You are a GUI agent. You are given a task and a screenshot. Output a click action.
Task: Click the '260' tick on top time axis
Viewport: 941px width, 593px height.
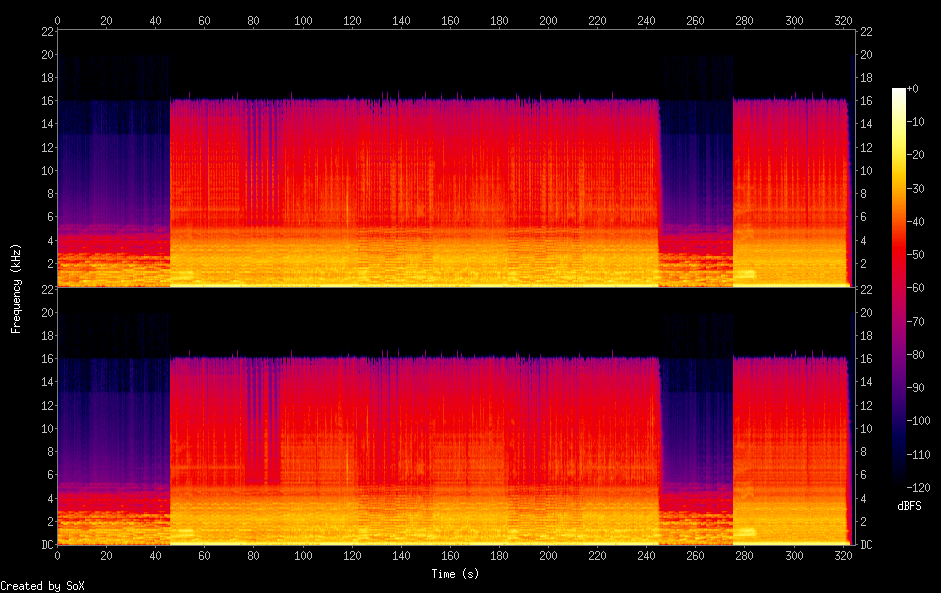695,21
